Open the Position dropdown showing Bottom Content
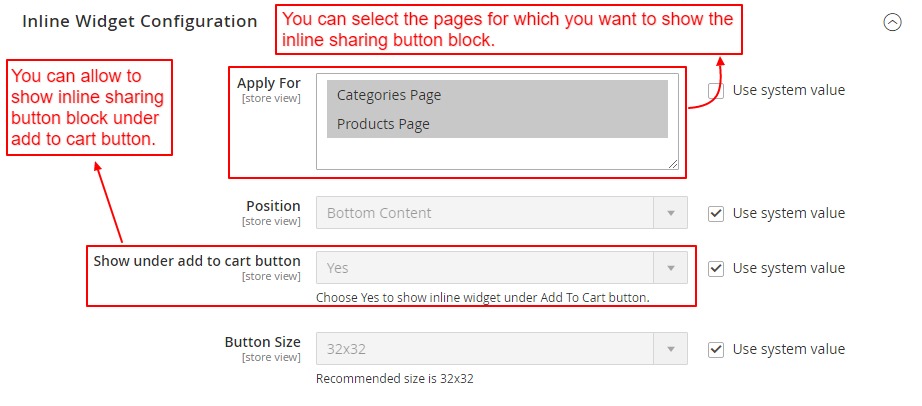The width and height of the screenshot is (922, 406). [x=501, y=213]
